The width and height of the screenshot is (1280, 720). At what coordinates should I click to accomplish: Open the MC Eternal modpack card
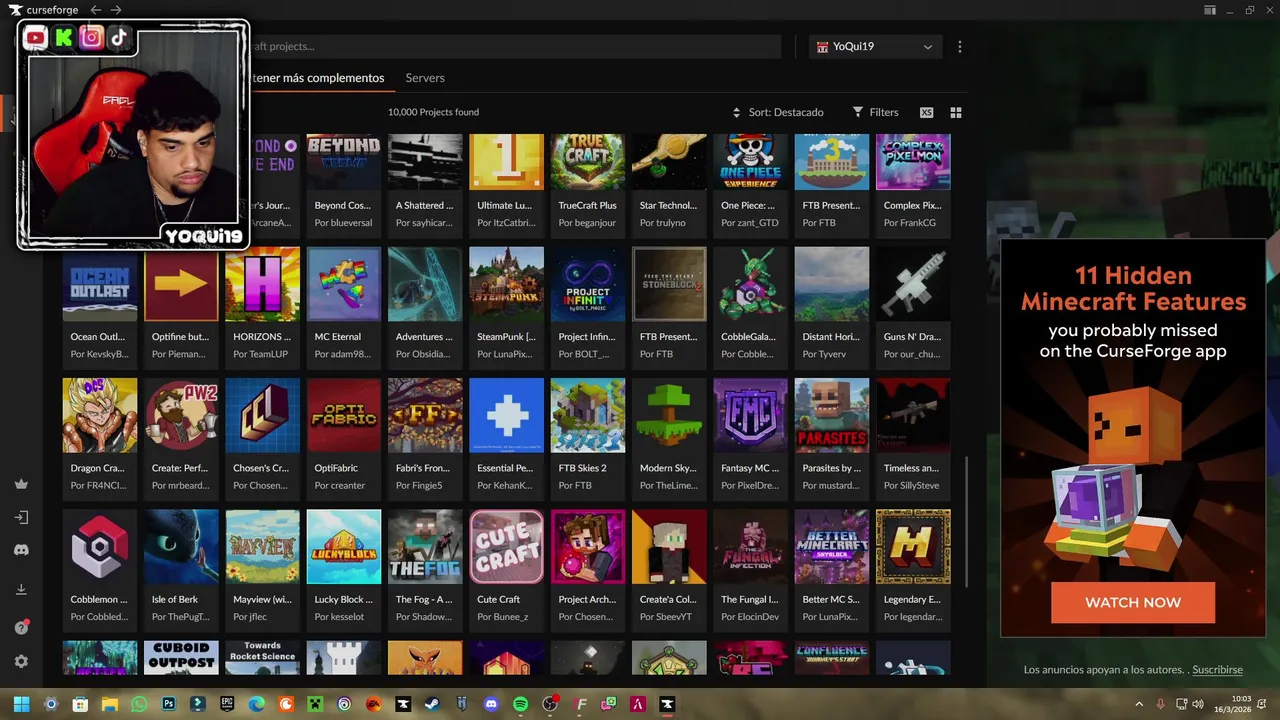point(344,307)
